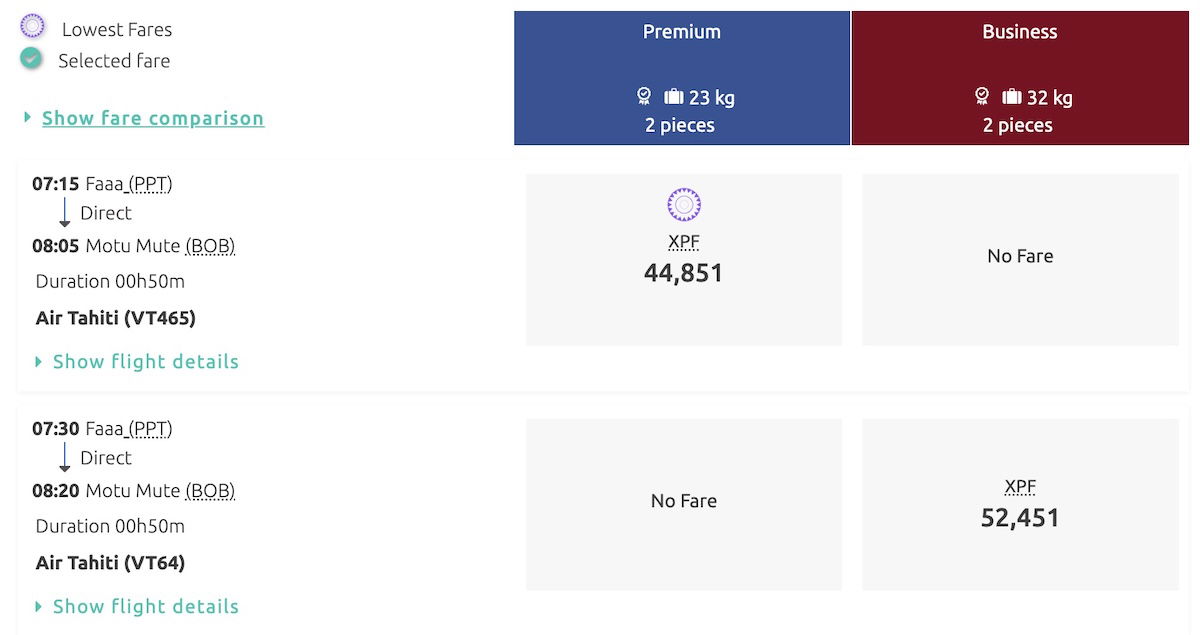The height and width of the screenshot is (635, 1200).
Task: Click the Business baggage suitcase icon
Action: tap(1012, 97)
